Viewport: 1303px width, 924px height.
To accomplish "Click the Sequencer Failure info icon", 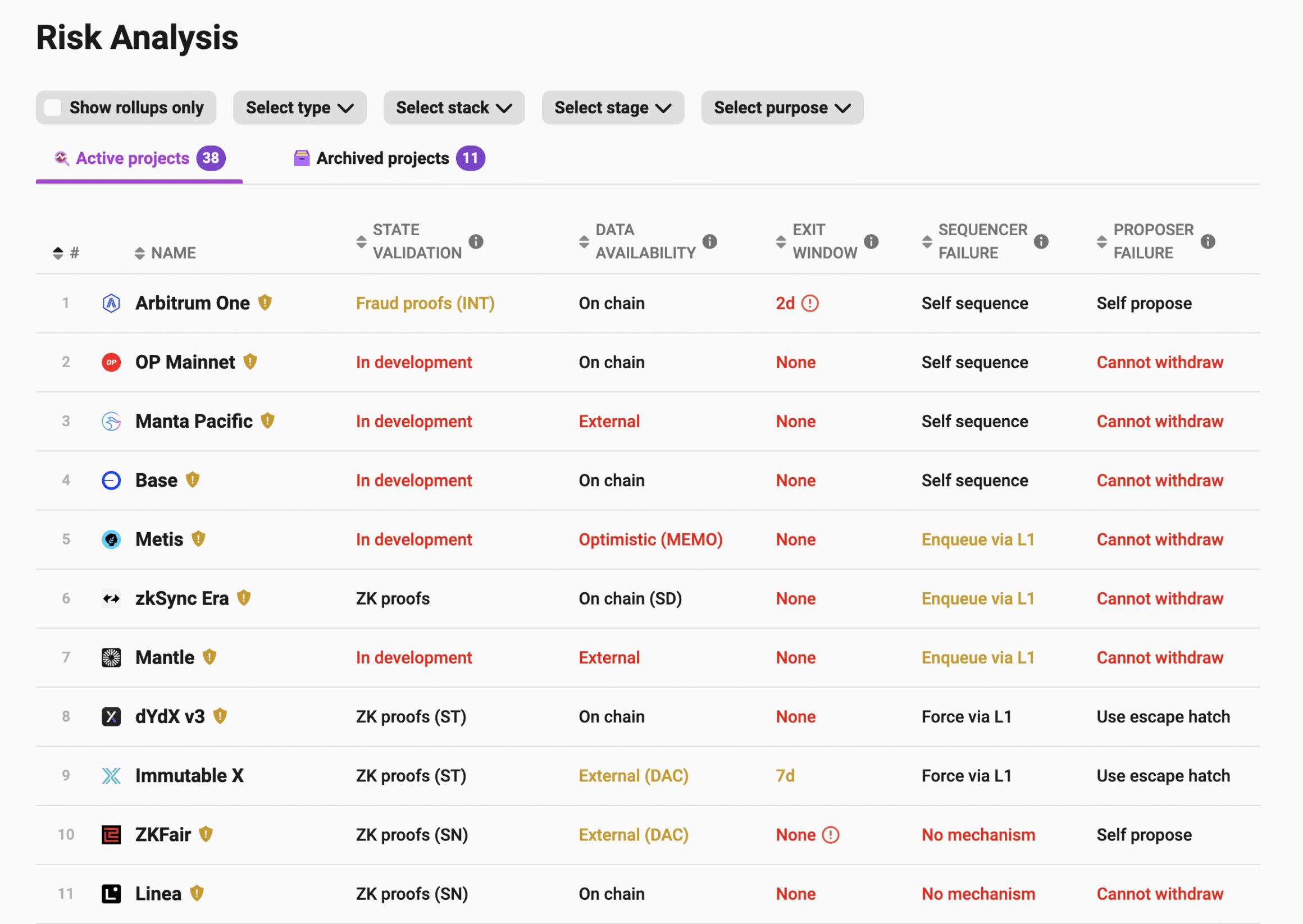I will point(1041,241).
